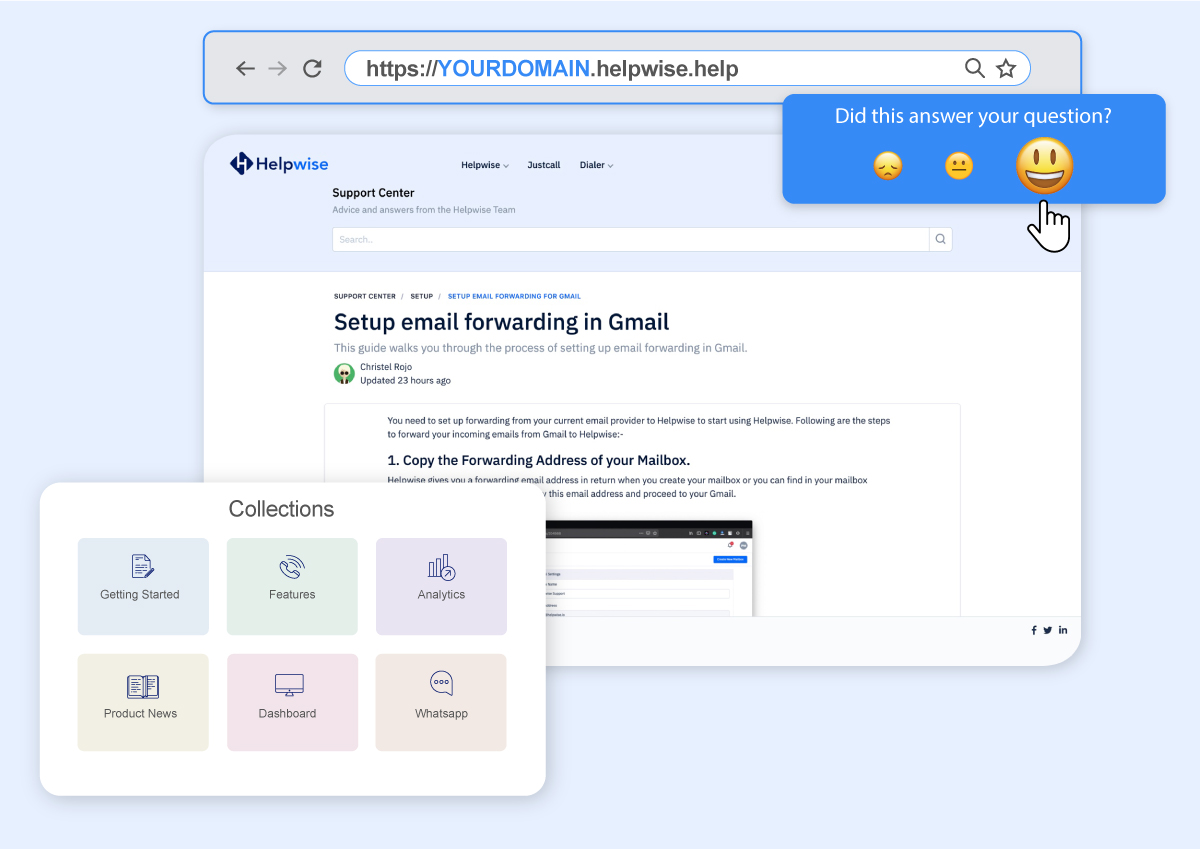The width and height of the screenshot is (1200, 849).
Task: Click the 'Support Center' page heading
Action: (373, 193)
